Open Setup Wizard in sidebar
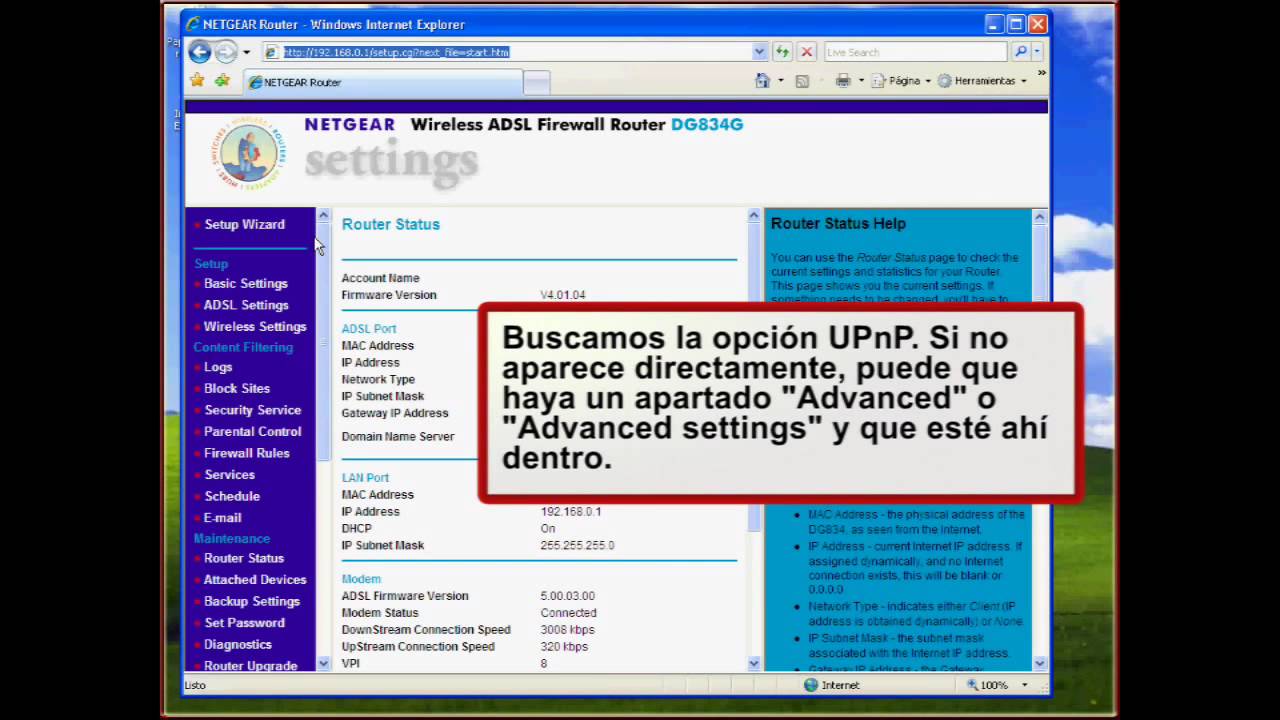 pos(244,224)
